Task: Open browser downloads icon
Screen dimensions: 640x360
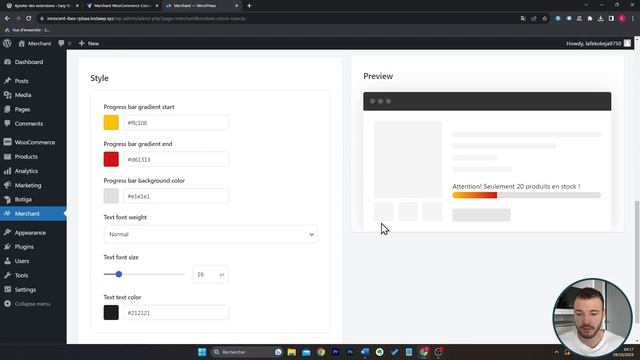Action: [600, 18]
